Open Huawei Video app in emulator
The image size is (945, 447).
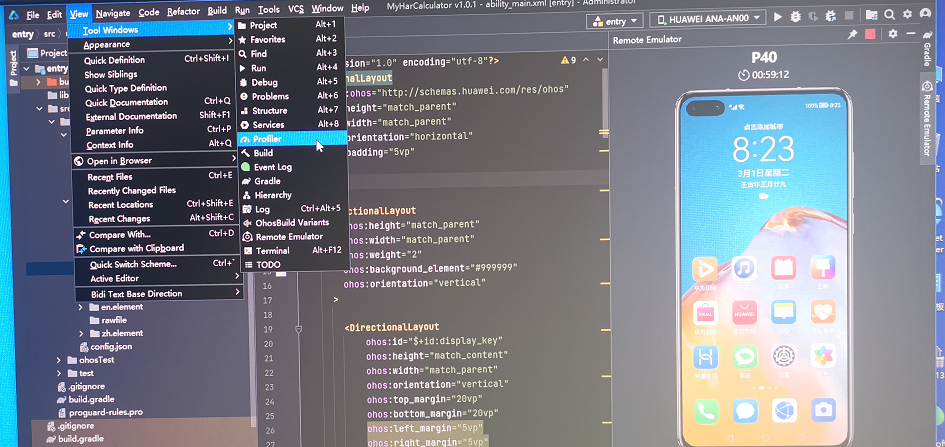[705, 269]
